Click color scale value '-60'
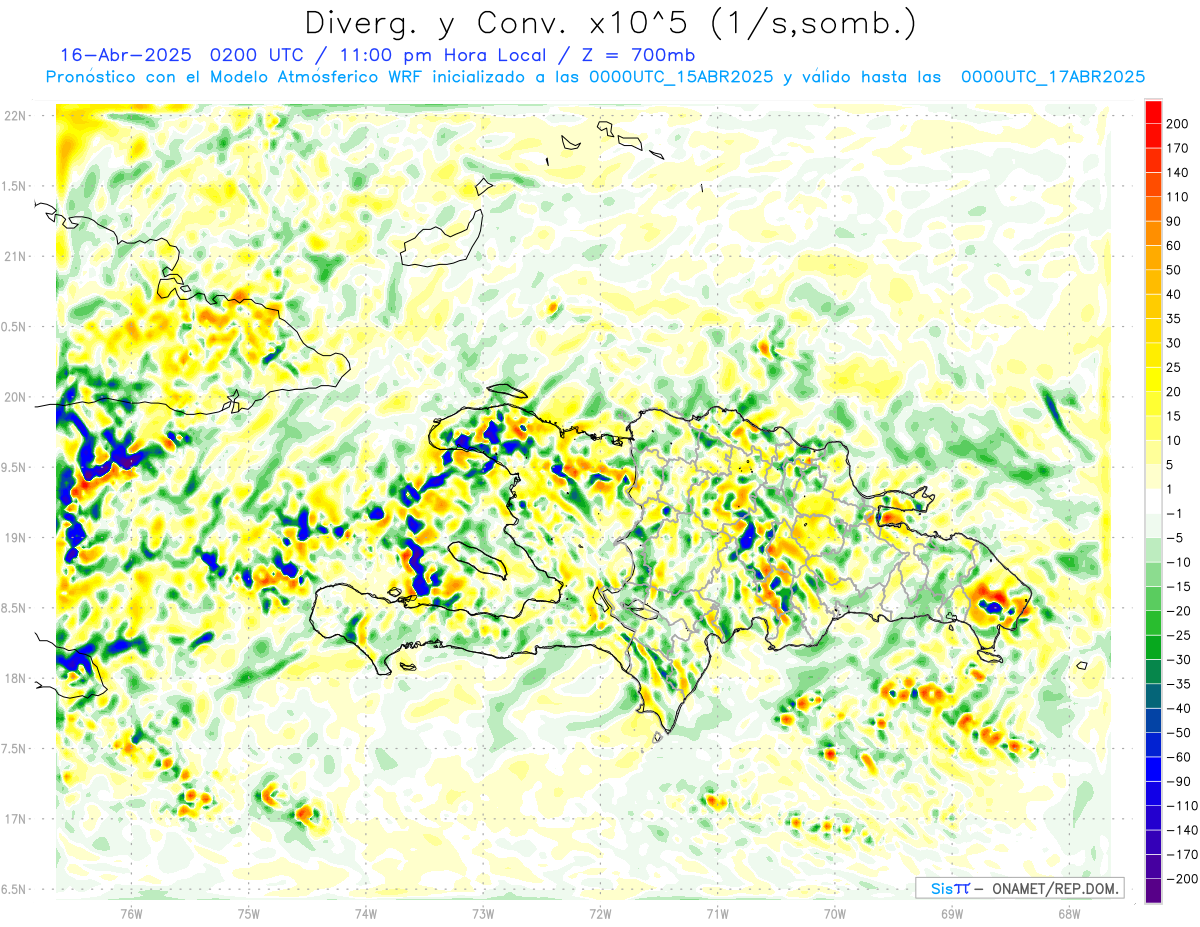The image size is (1200, 927). click(x=1178, y=757)
